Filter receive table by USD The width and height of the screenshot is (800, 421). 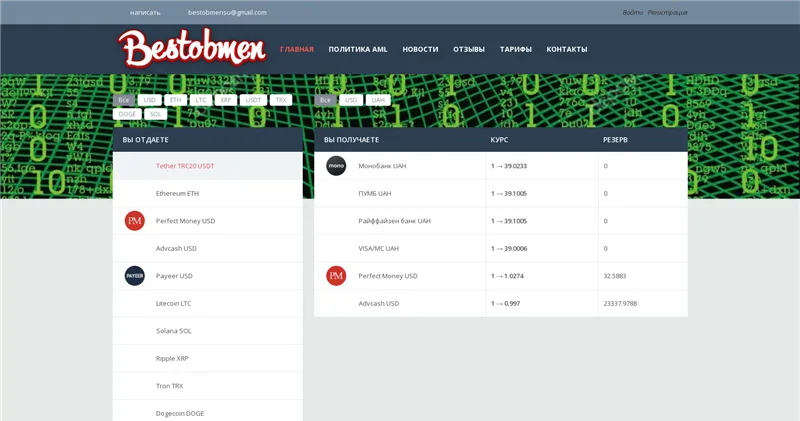(x=351, y=100)
